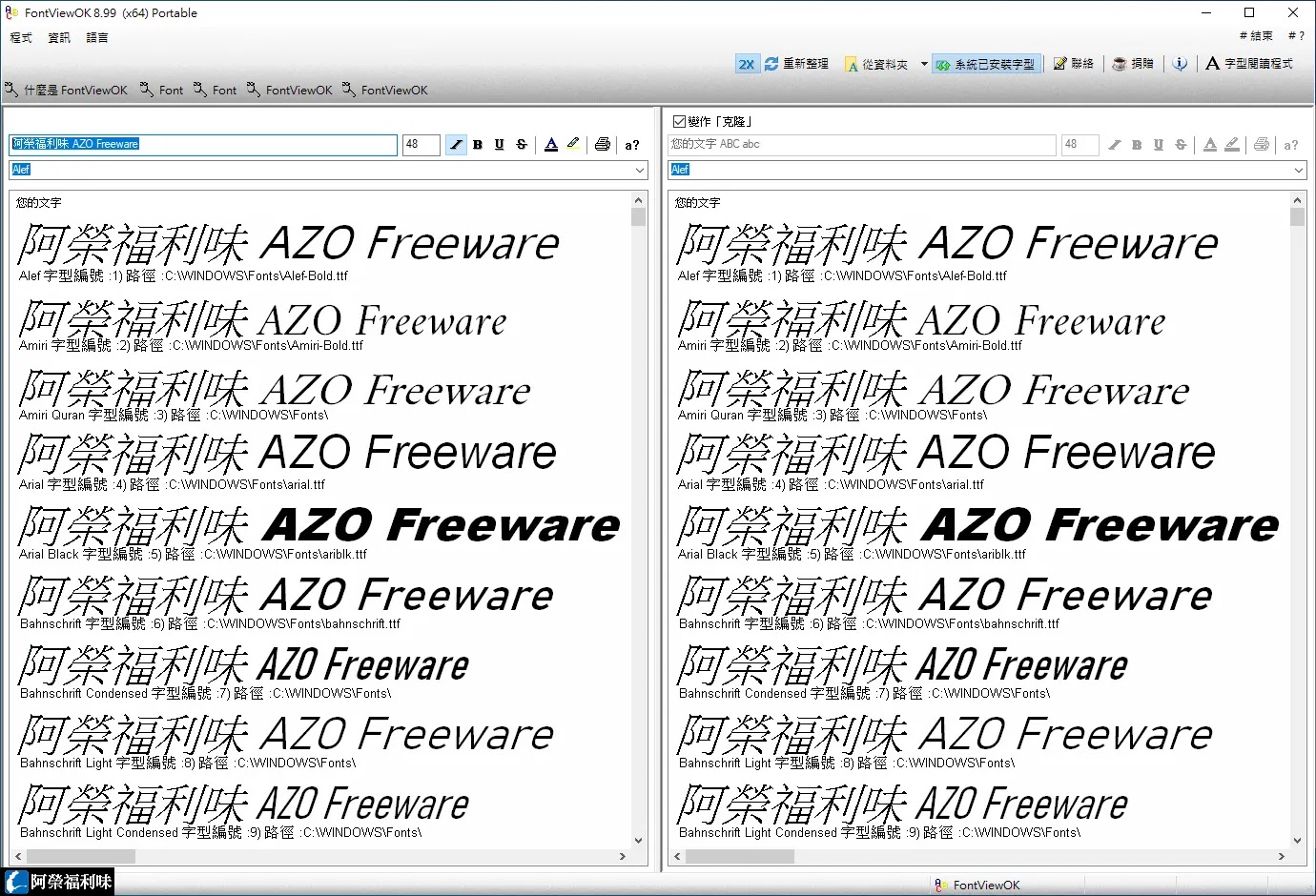Uncheck the 變作「克隆」 checkbox
Viewport: 1316px width, 896px height.
679,121
